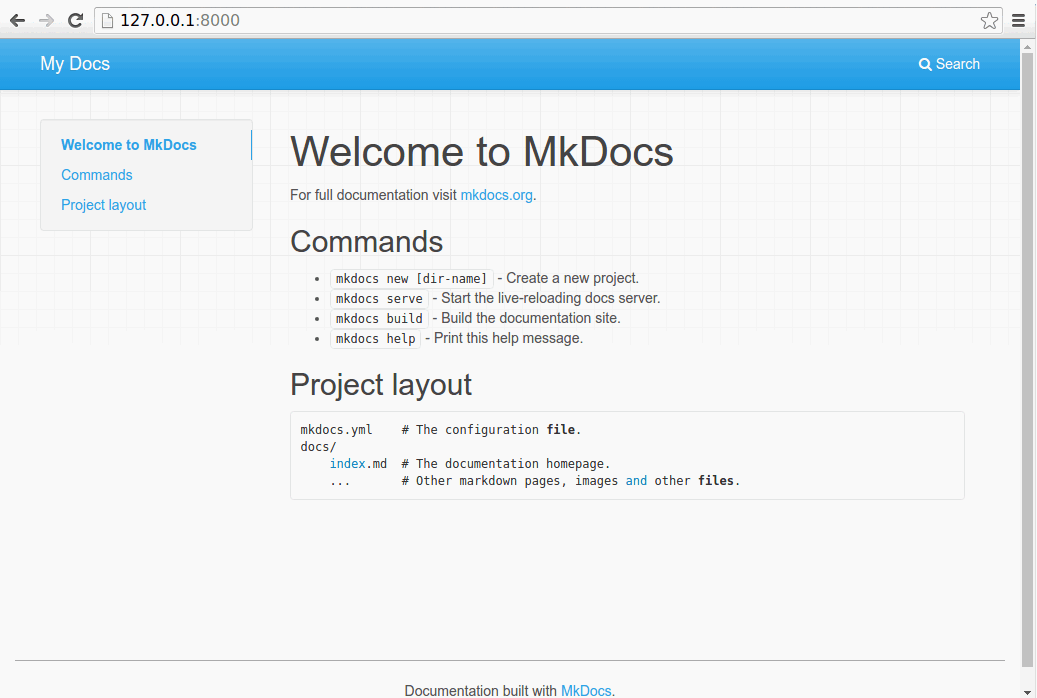Image resolution: width=1037 pixels, height=698 pixels.
Task: Open the browser hamburger menu
Action: (x=1018, y=21)
